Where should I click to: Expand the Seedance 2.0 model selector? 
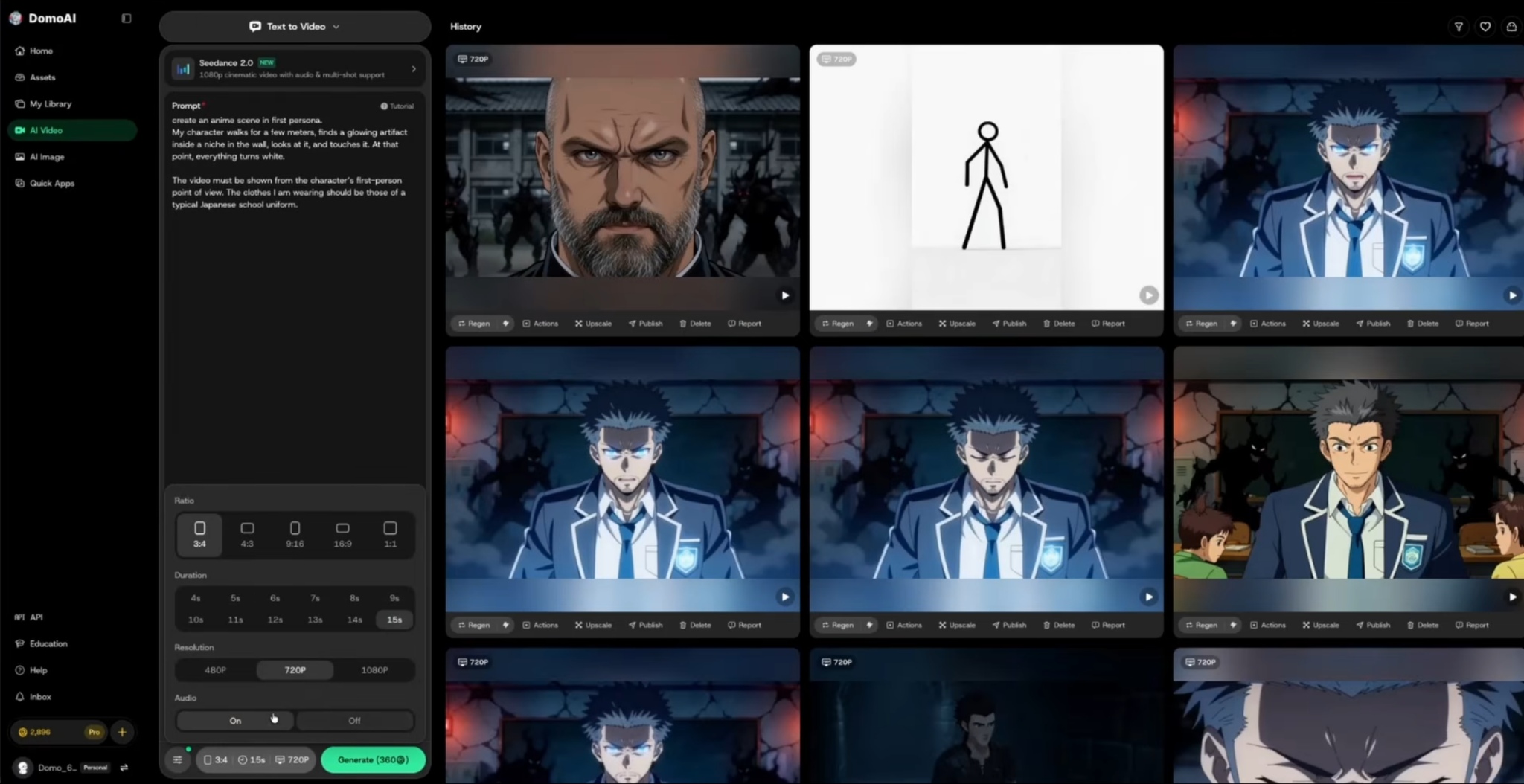pos(295,68)
